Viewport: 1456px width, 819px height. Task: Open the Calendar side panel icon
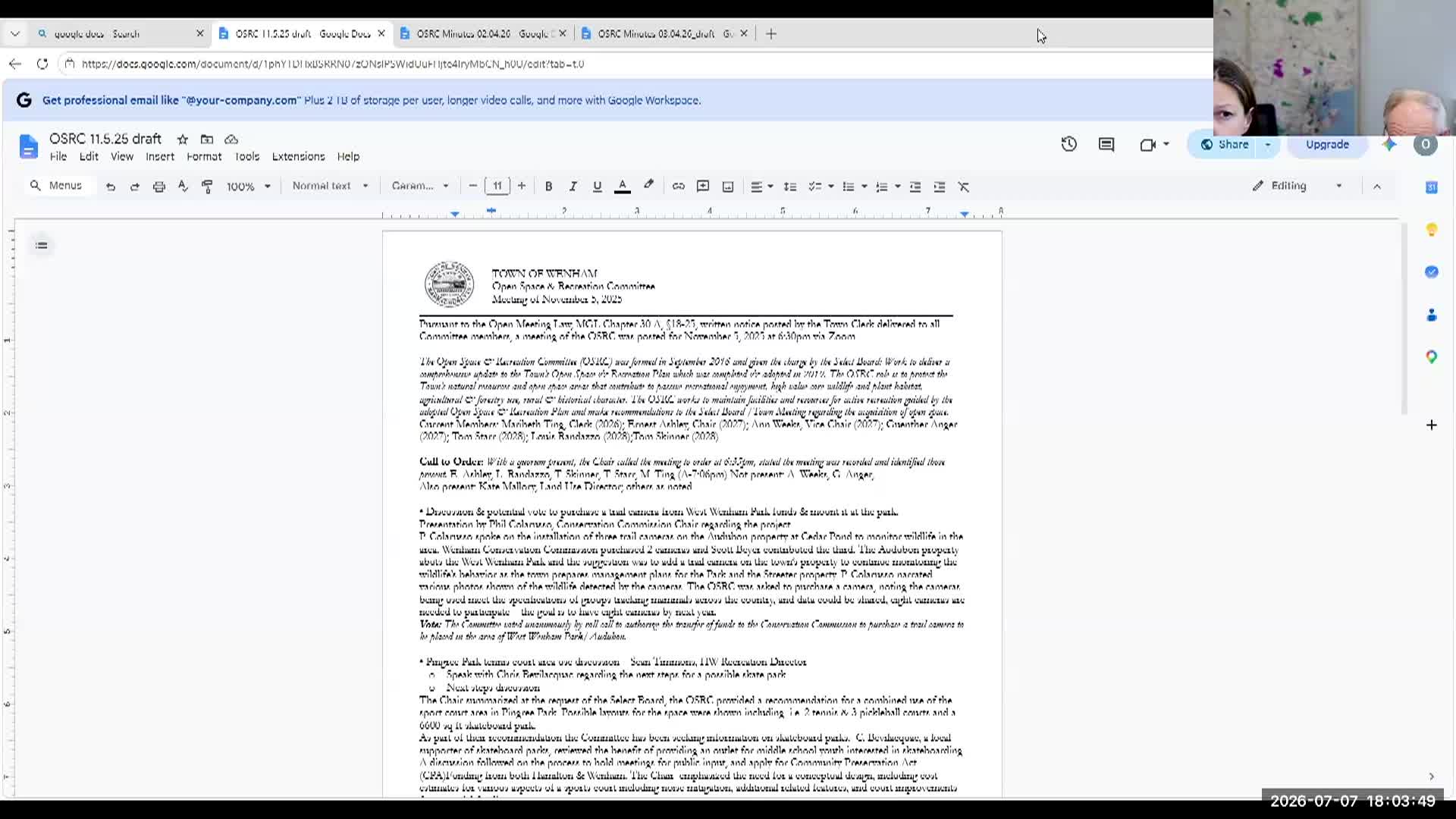pos(1432,187)
